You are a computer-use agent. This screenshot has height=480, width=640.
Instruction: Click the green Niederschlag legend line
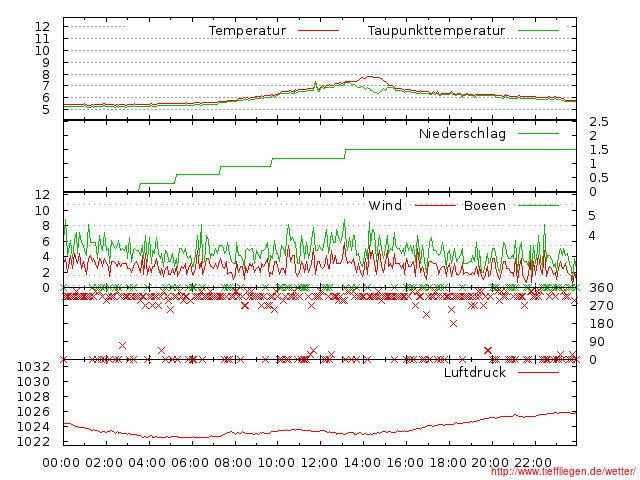coord(538,133)
